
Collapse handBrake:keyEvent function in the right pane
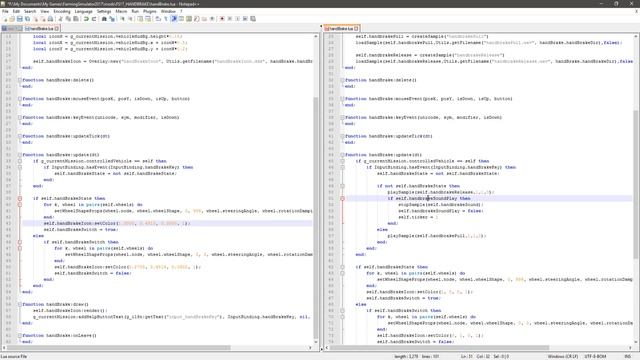342,118
